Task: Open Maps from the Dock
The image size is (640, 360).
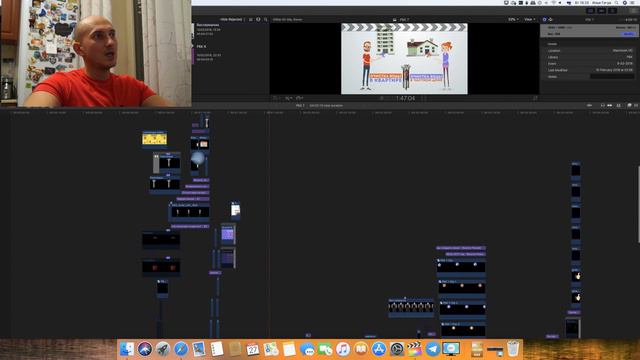Action: 271,349
